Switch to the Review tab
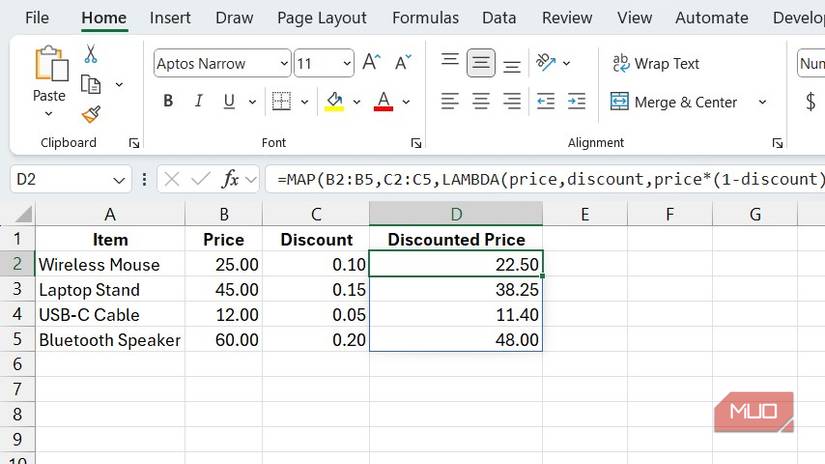This screenshot has width=825, height=464. pos(567,18)
